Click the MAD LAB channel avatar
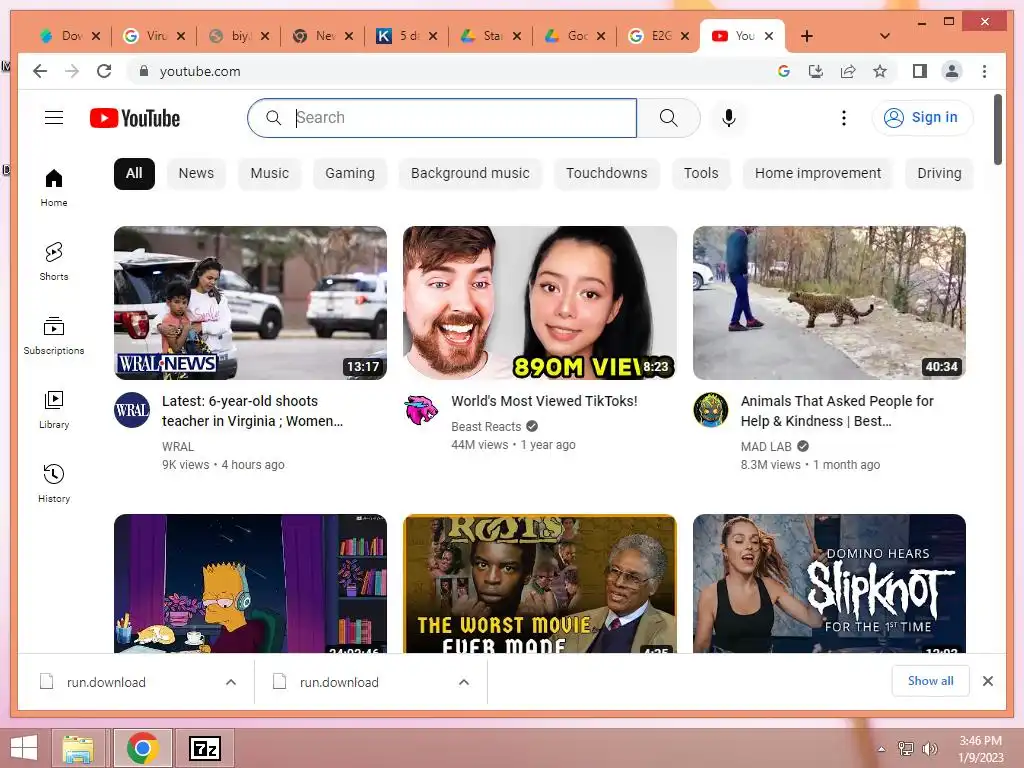Viewport: 1024px width, 768px height. 711,410
